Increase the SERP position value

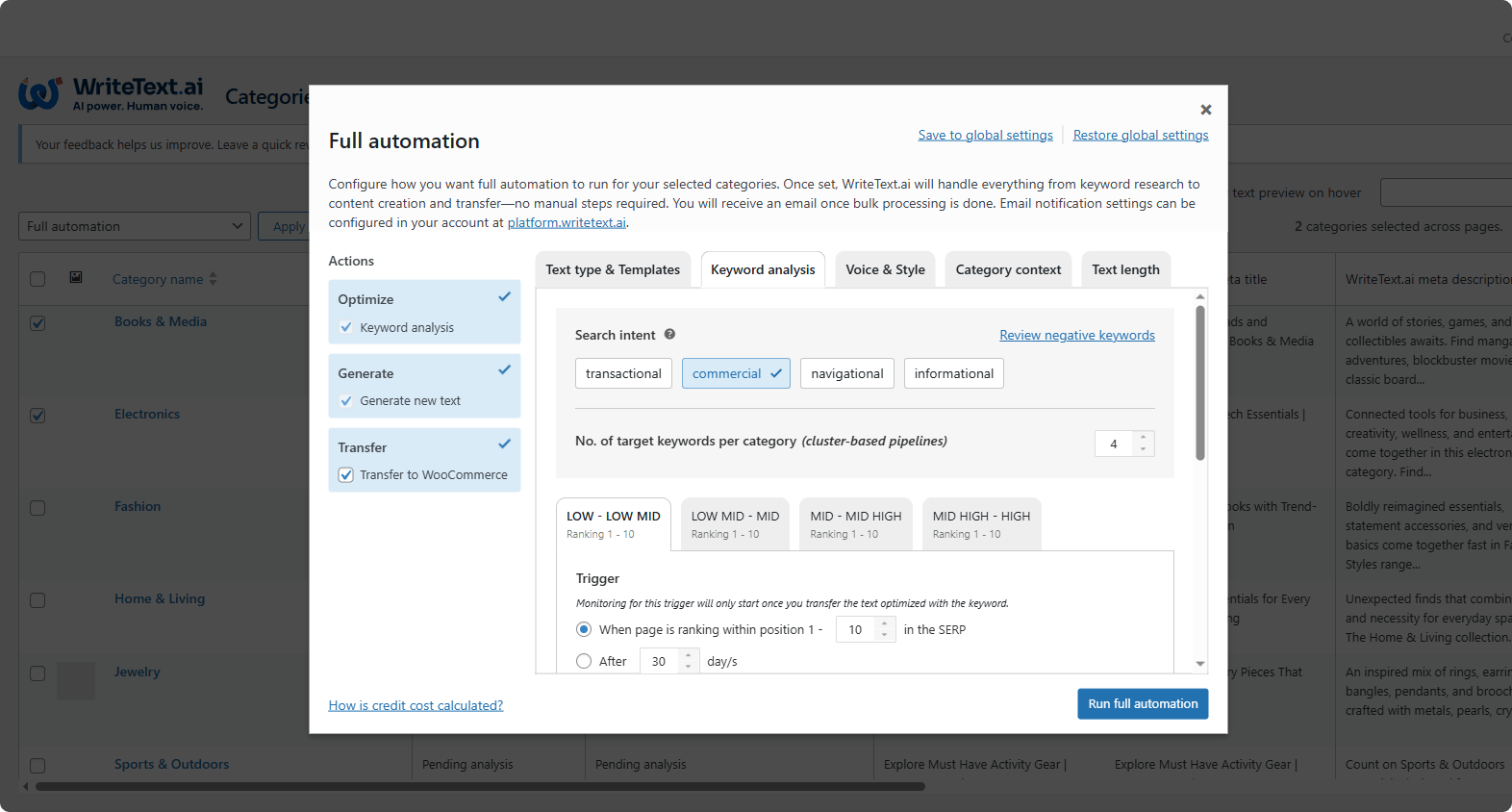pyautogui.click(x=884, y=623)
